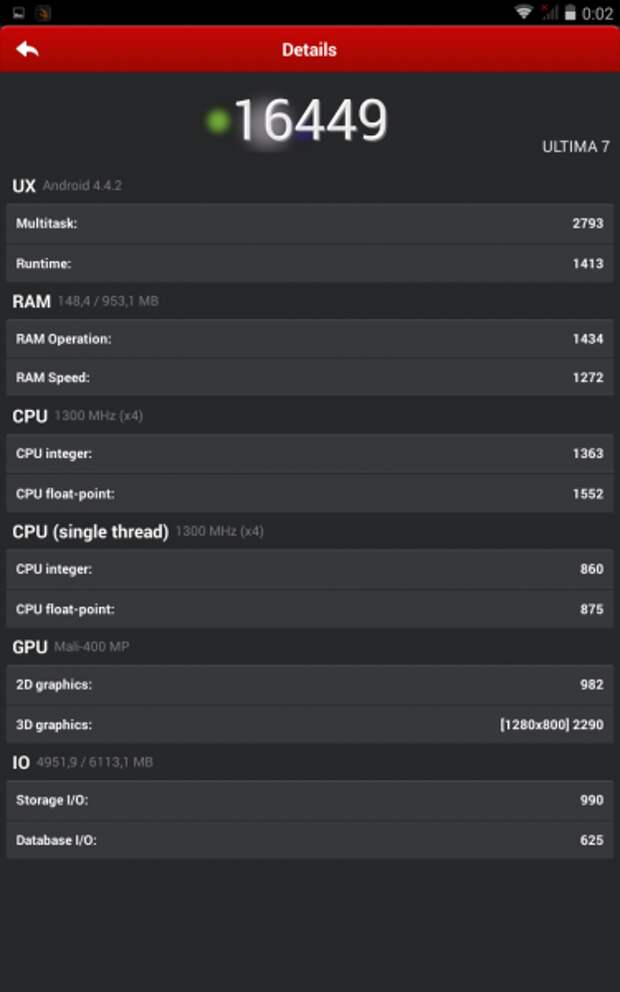Tap the Wi-Fi status icon
Screen dimensions: 620x992
pos(523,12)
